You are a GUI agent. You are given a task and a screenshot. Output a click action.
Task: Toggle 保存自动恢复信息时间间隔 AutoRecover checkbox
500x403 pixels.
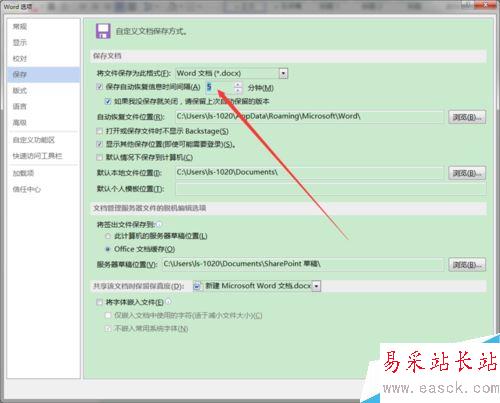(x=99, y=87)
